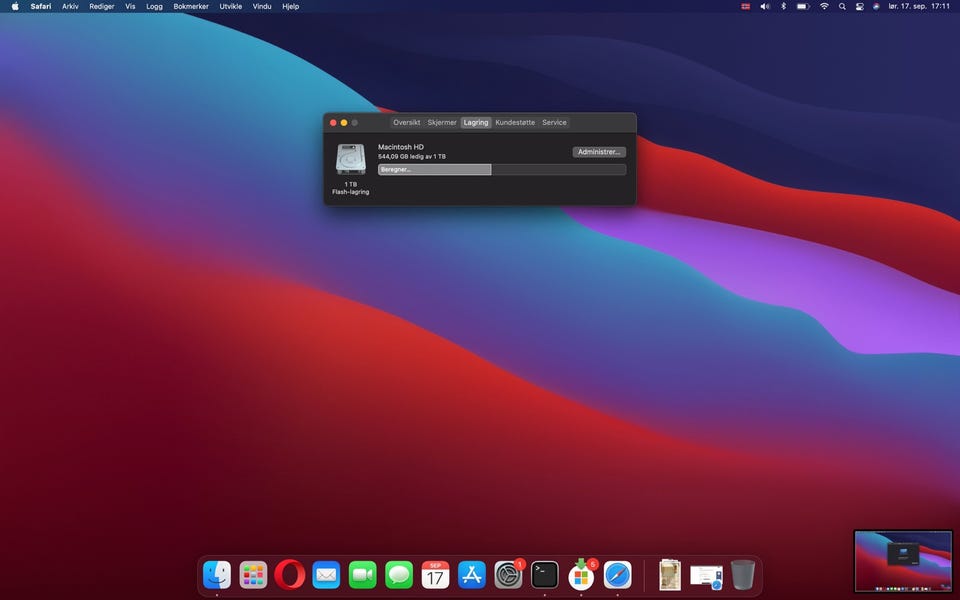
Task: Open Bluetooth status in menu bar
Action: click(783, 6)
